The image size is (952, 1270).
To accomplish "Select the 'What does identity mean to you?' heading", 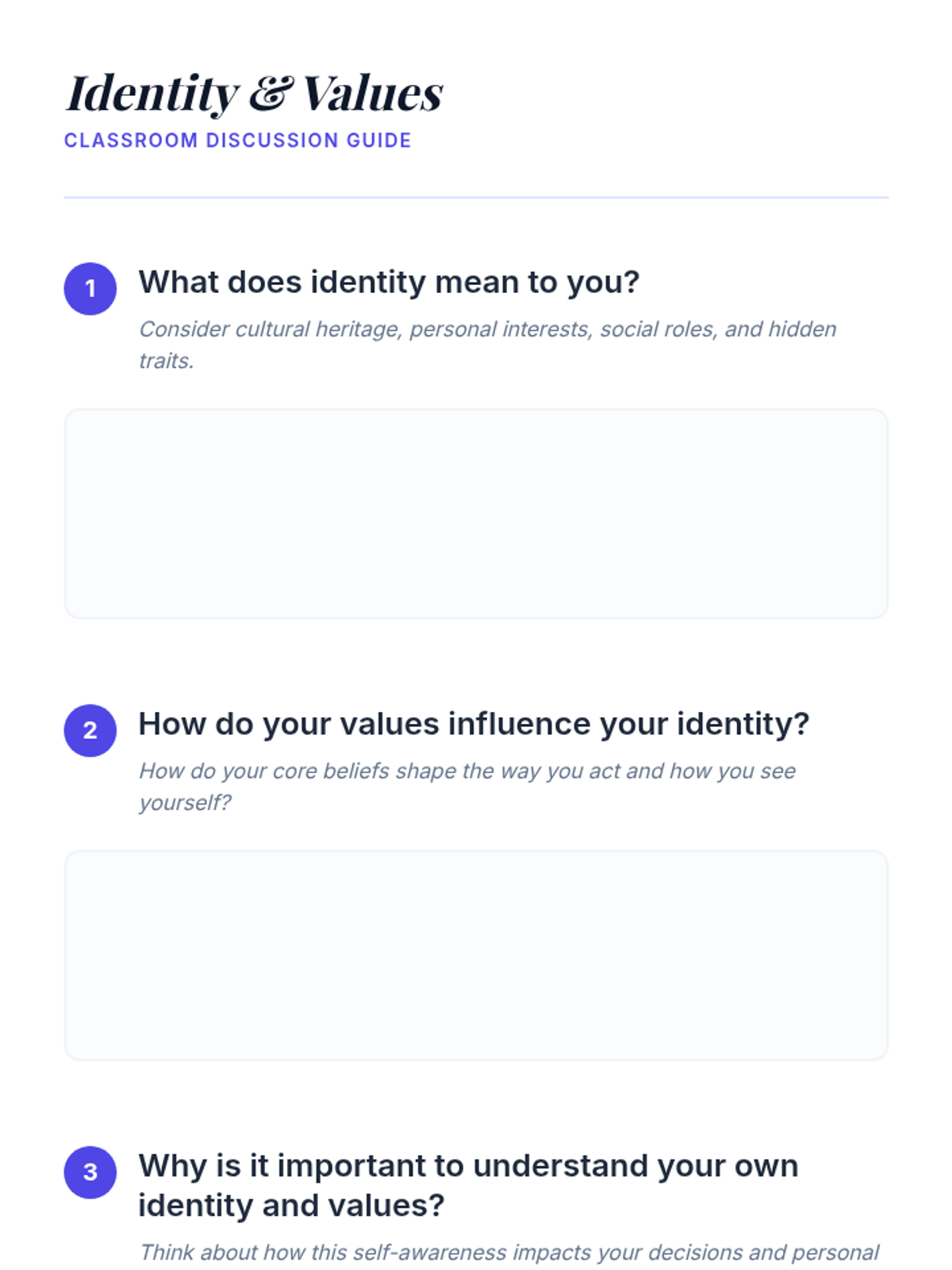I will point(389,283).
